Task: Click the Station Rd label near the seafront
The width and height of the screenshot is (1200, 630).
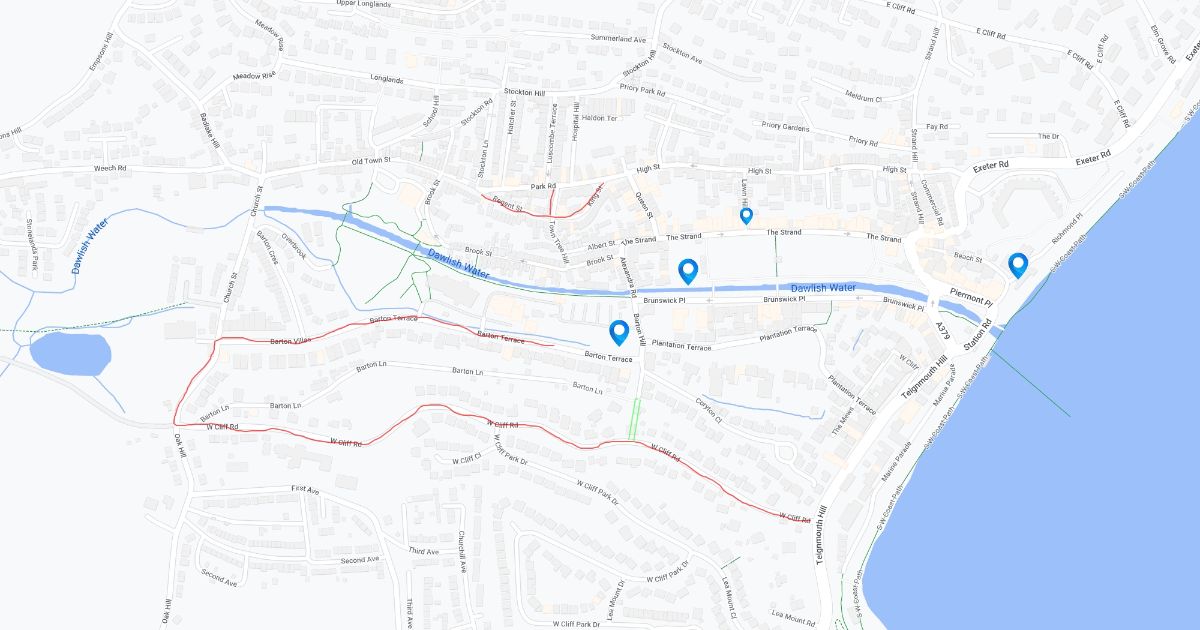Action: [x=976, y=335]
